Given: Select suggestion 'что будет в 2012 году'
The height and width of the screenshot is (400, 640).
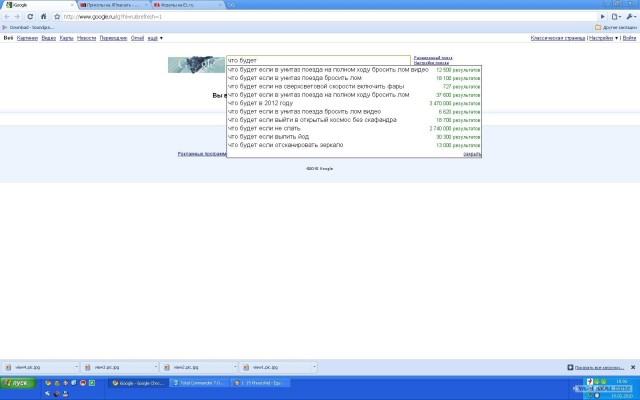Looking at the screenshot, I should (x=354, y=103).
